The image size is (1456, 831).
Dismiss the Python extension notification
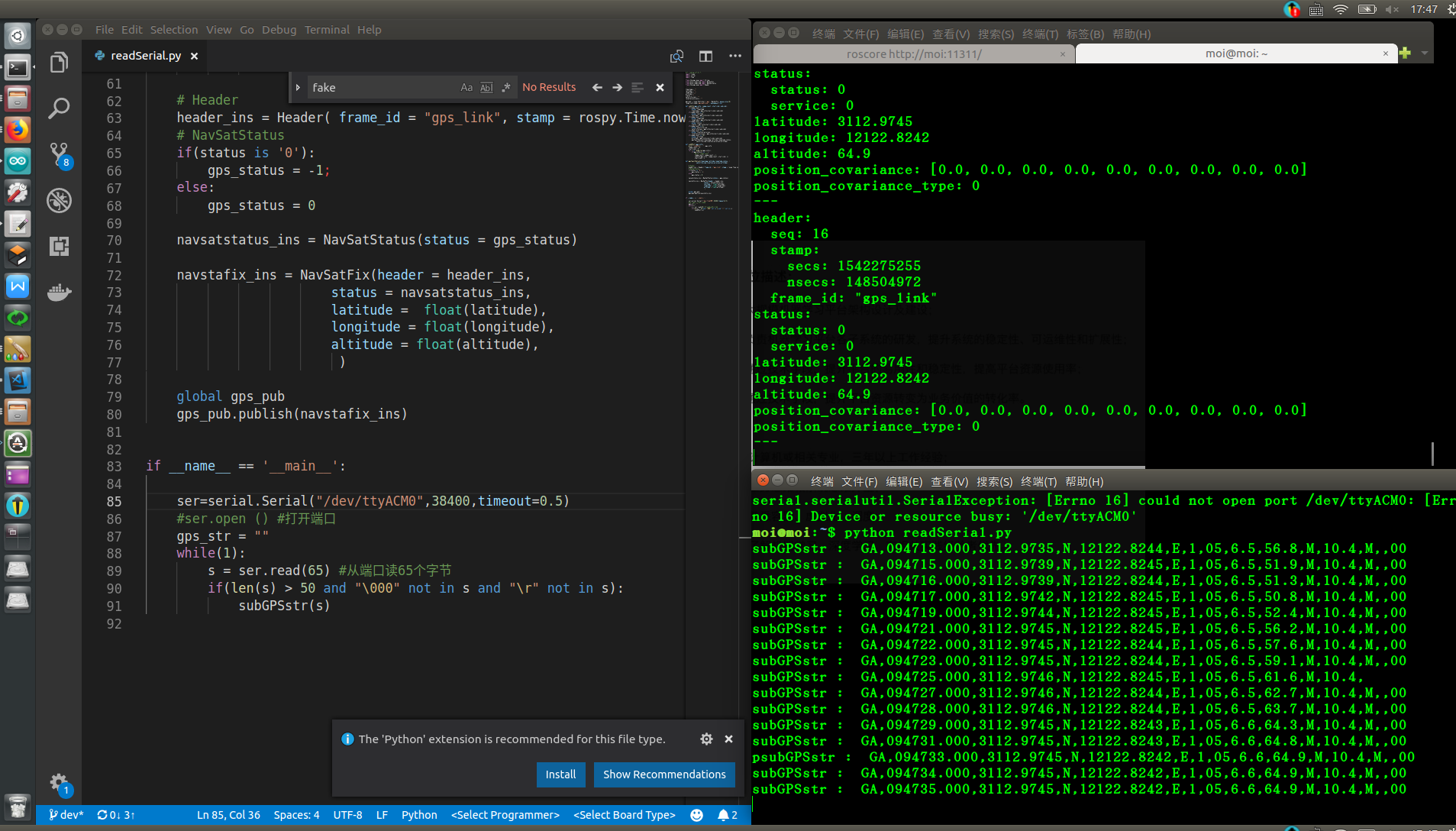[x=728, y=739]
